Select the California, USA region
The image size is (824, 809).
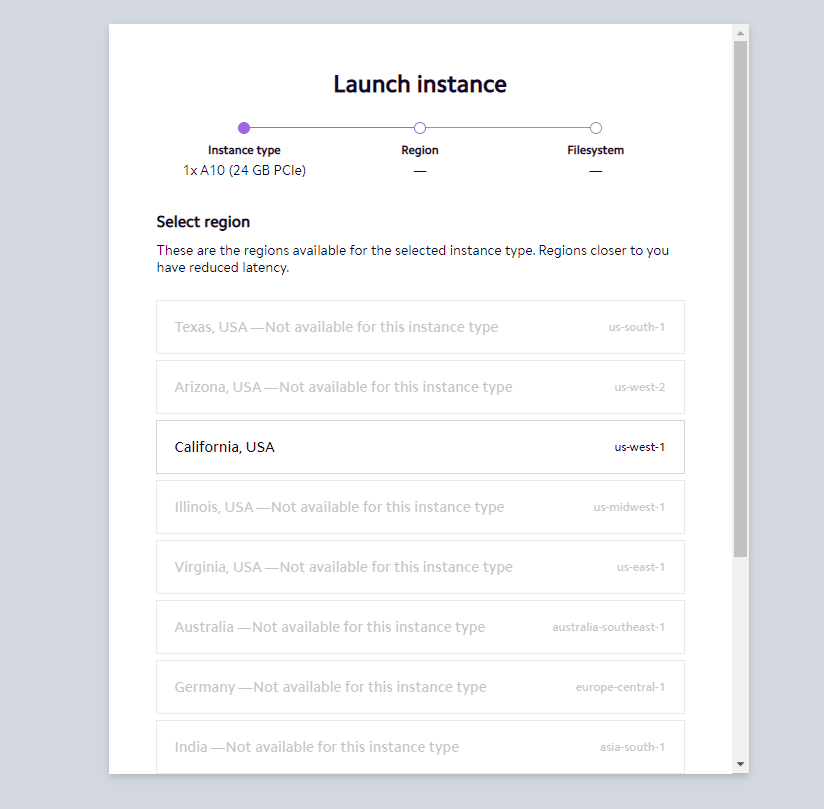click(420, 447)
